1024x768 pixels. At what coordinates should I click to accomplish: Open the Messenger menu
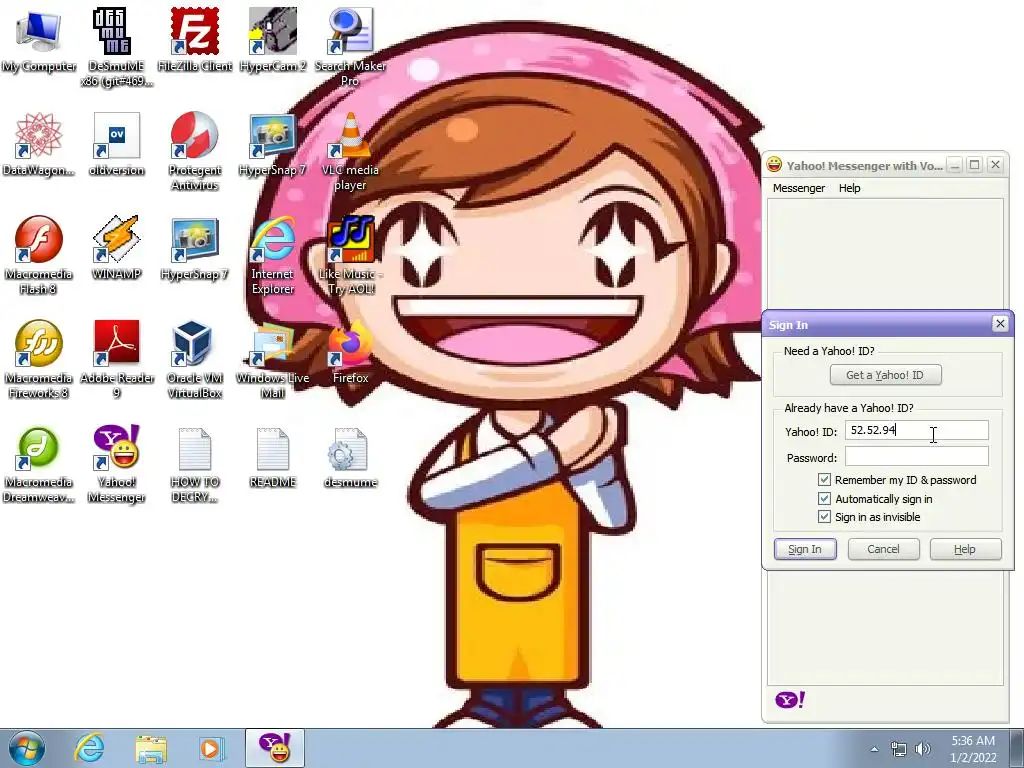(x=798, y=188)
